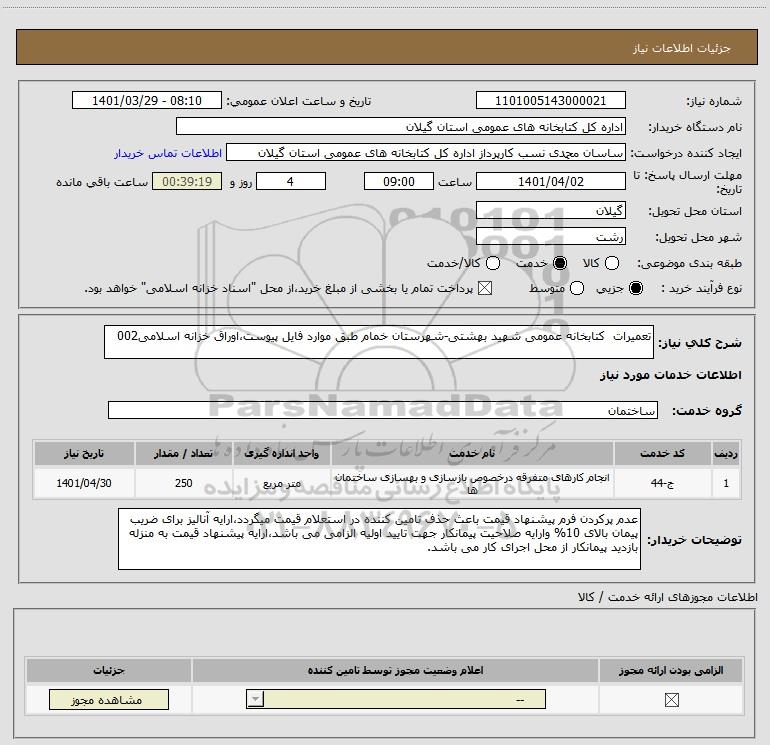Click the unit cell متر مربع
The height and width of the screenshot is (745, 770).
(282, 483)
